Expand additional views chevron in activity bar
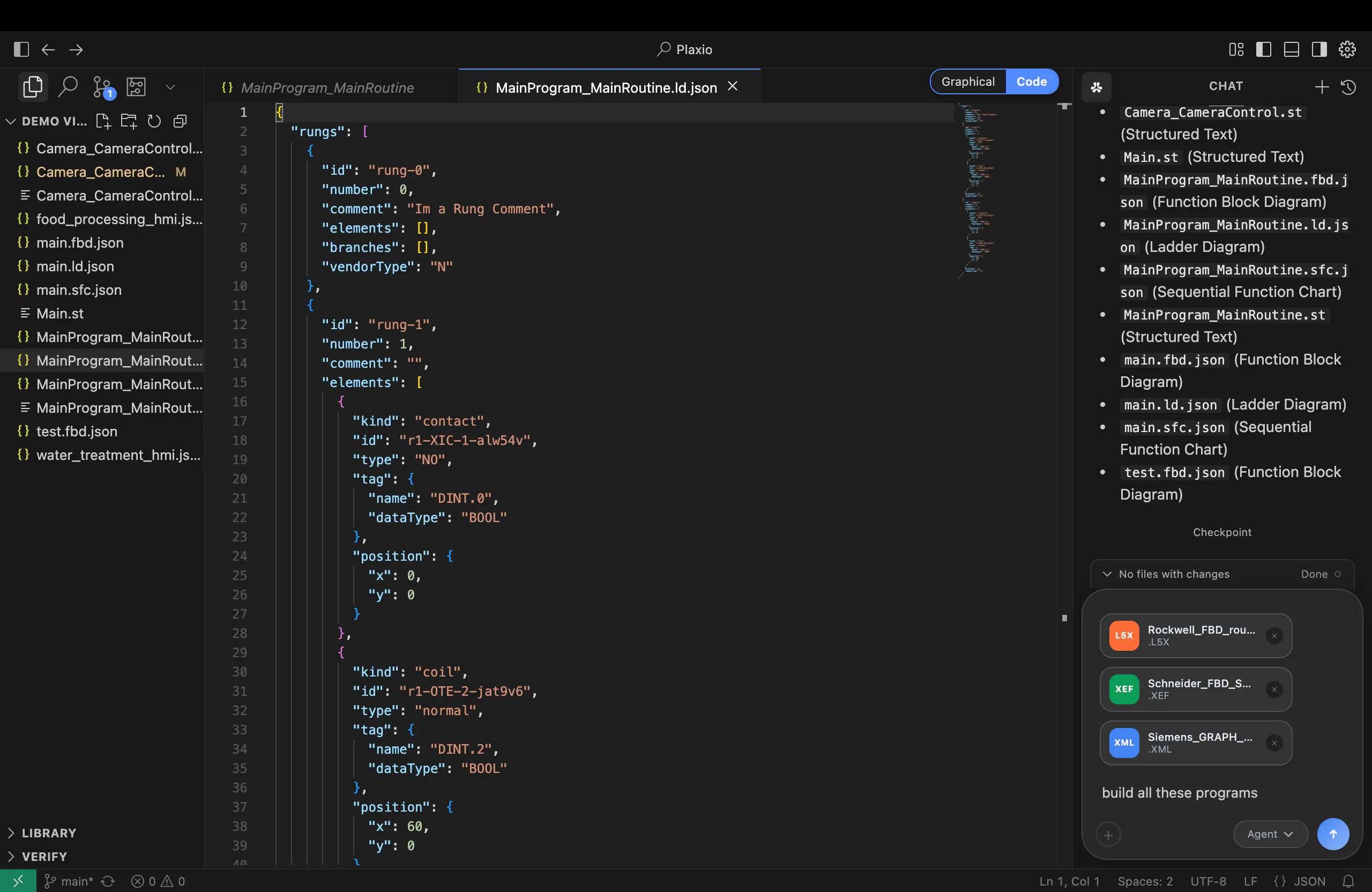The image size is (1372, 892). (170, 87)
